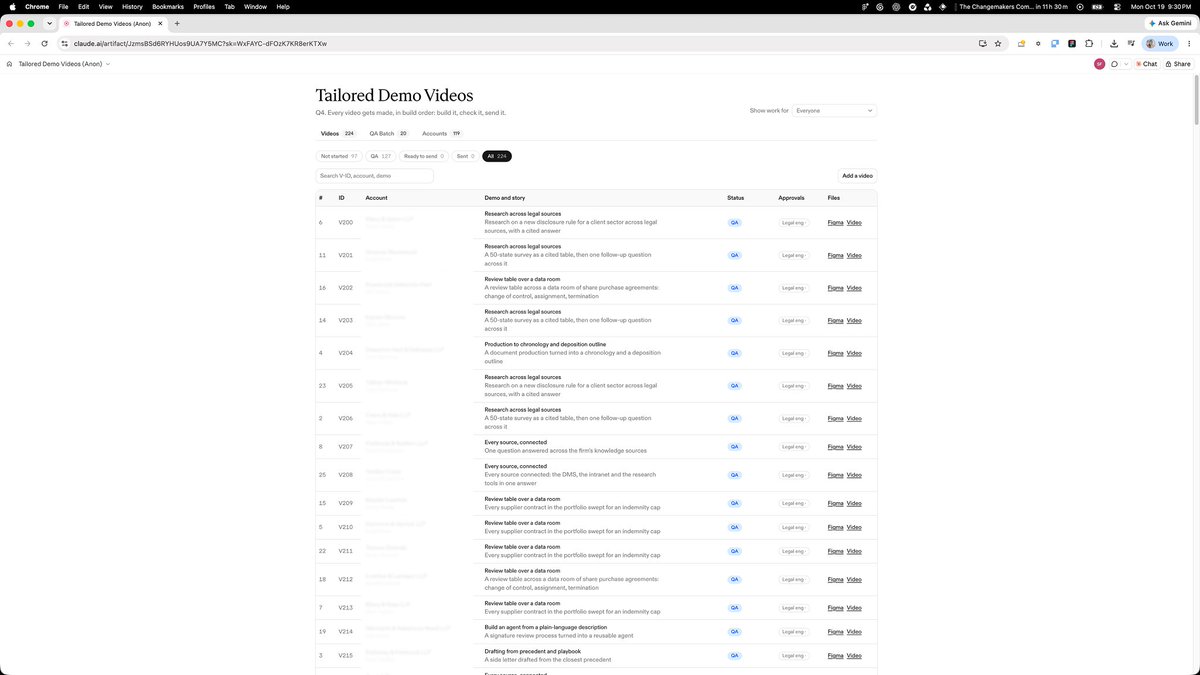Click the comment bubble icon near Chat

1114,64
